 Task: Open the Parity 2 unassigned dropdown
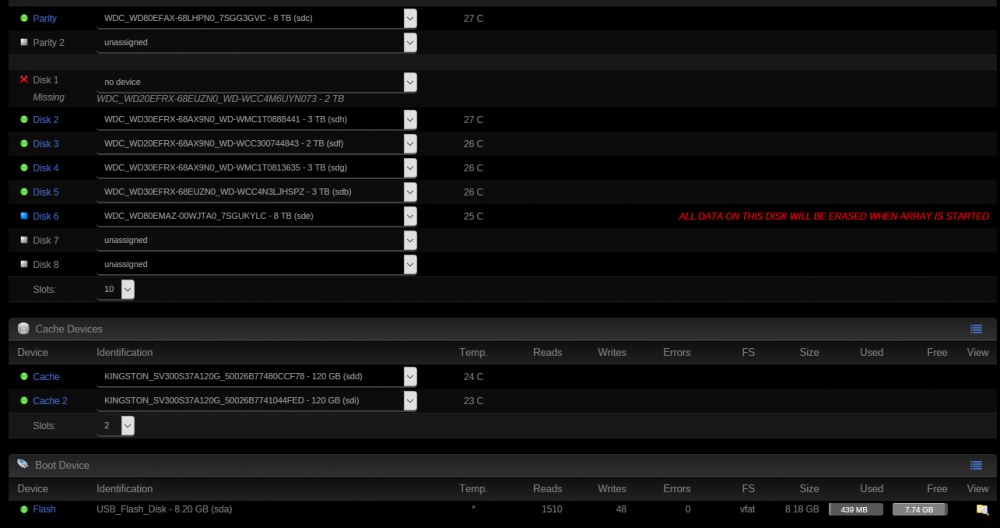pyautogui.click(x=256, y=42)
